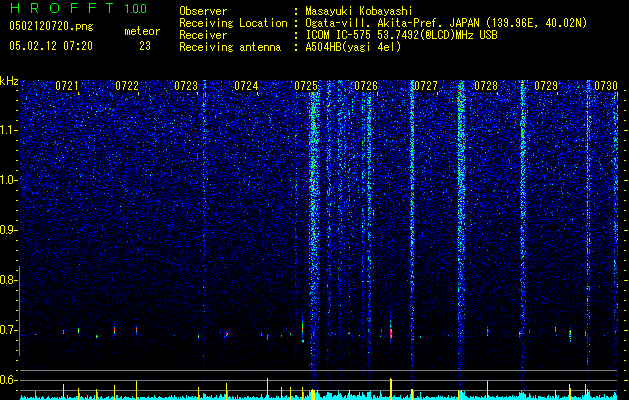Click the date stamp 05.02.12 07:20

pos(51,46)
